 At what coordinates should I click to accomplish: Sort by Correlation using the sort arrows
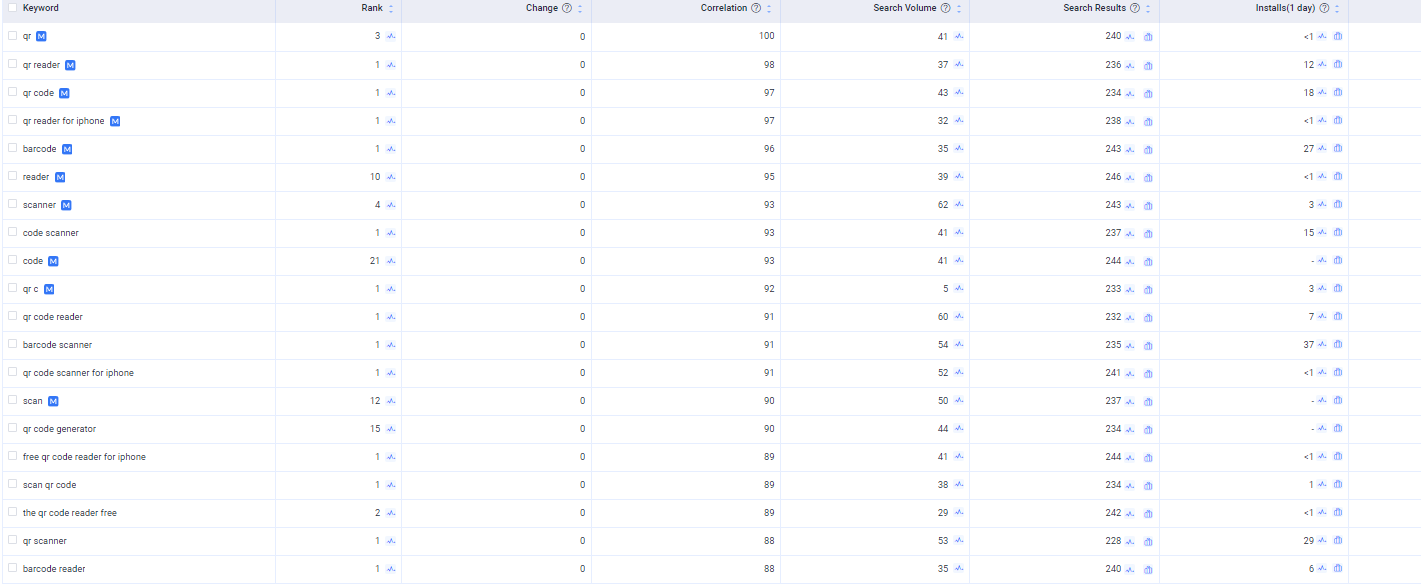click(769, 8)
